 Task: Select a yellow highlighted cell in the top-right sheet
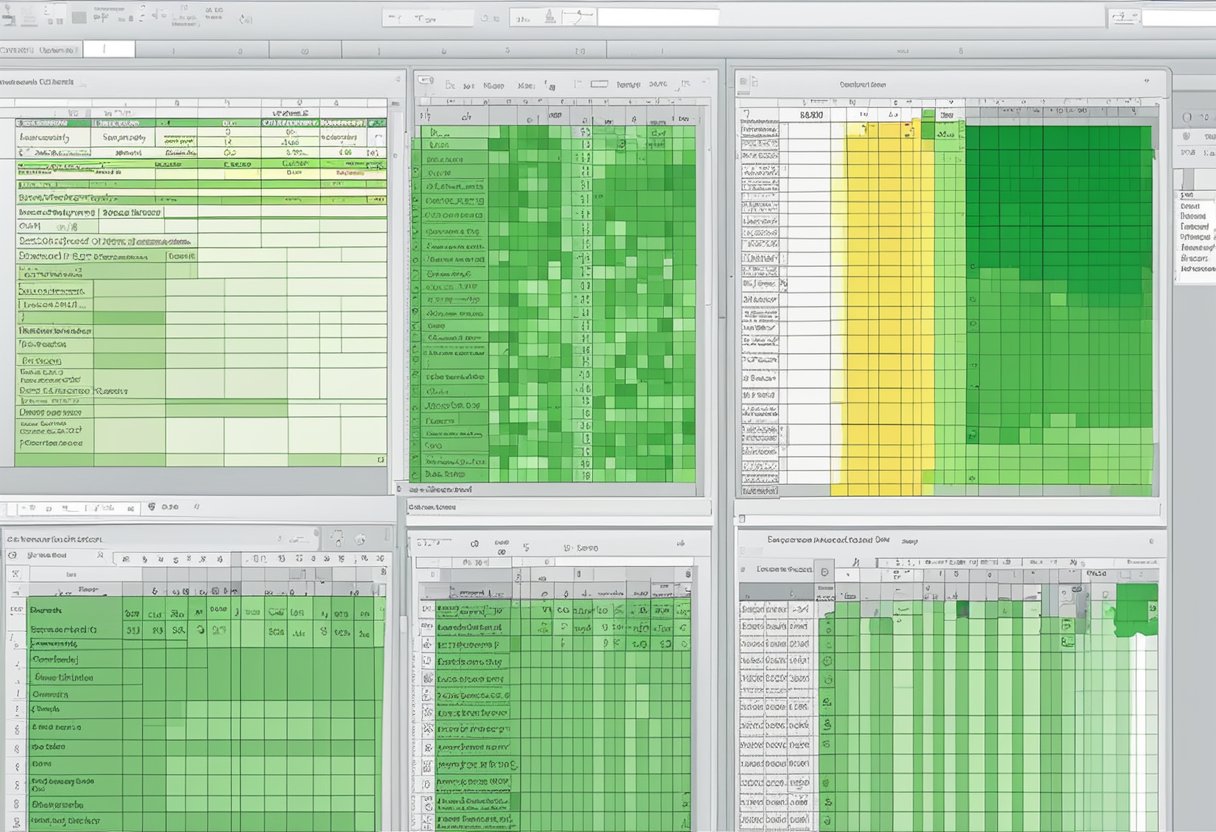(878, 300)
